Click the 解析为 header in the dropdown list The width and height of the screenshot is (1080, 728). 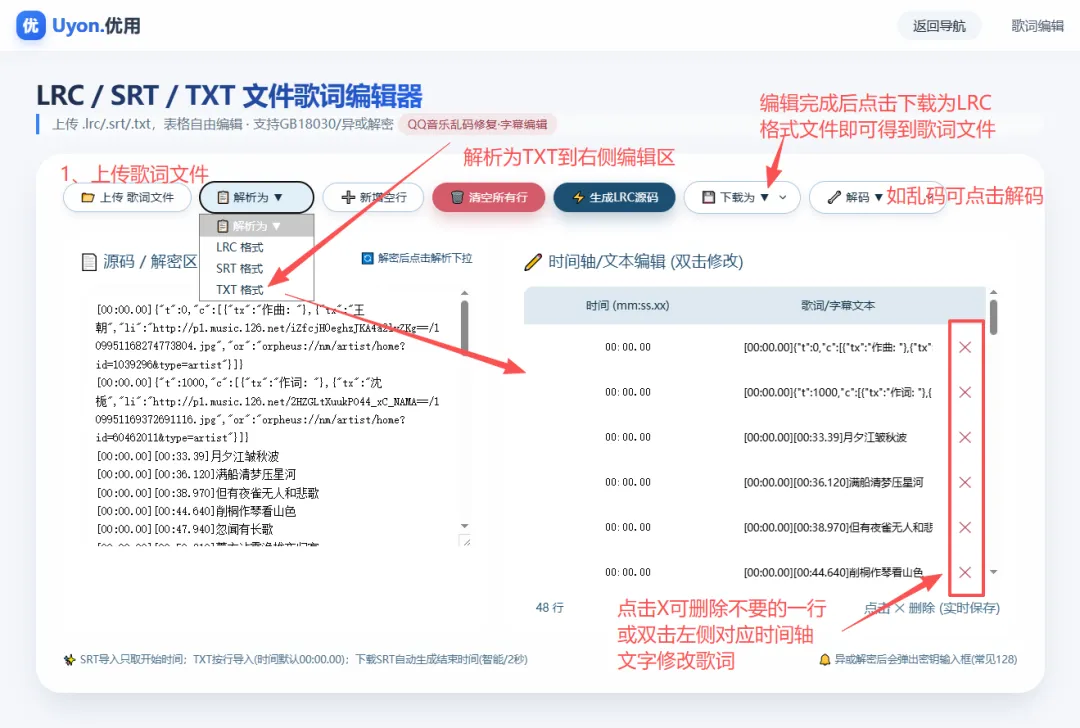(x=256, y=226)
